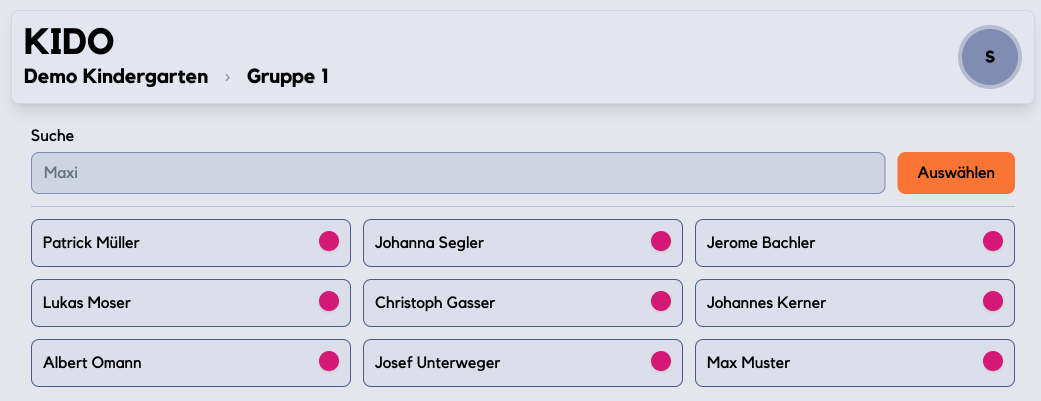Click Johanna Segler's pink status dot
The height and width of the screenshot is (401, 1041).
tap(661, 241)
